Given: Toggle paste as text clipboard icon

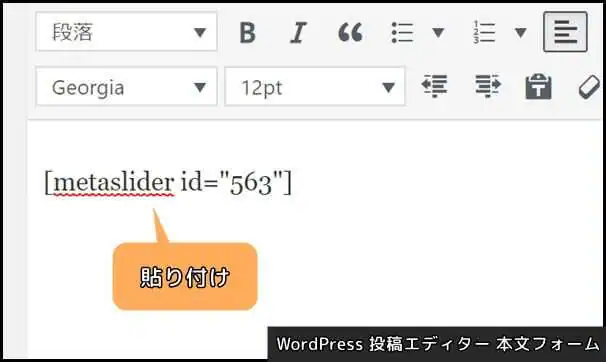Looking at the screenshot, I should (x=538, y=87).
